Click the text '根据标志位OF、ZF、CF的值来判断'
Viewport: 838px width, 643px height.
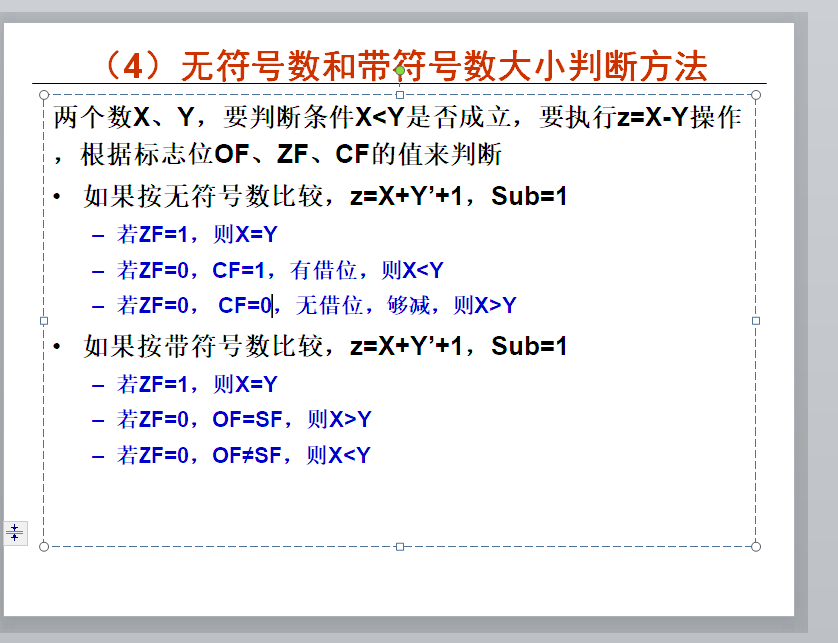click(291, 154)
